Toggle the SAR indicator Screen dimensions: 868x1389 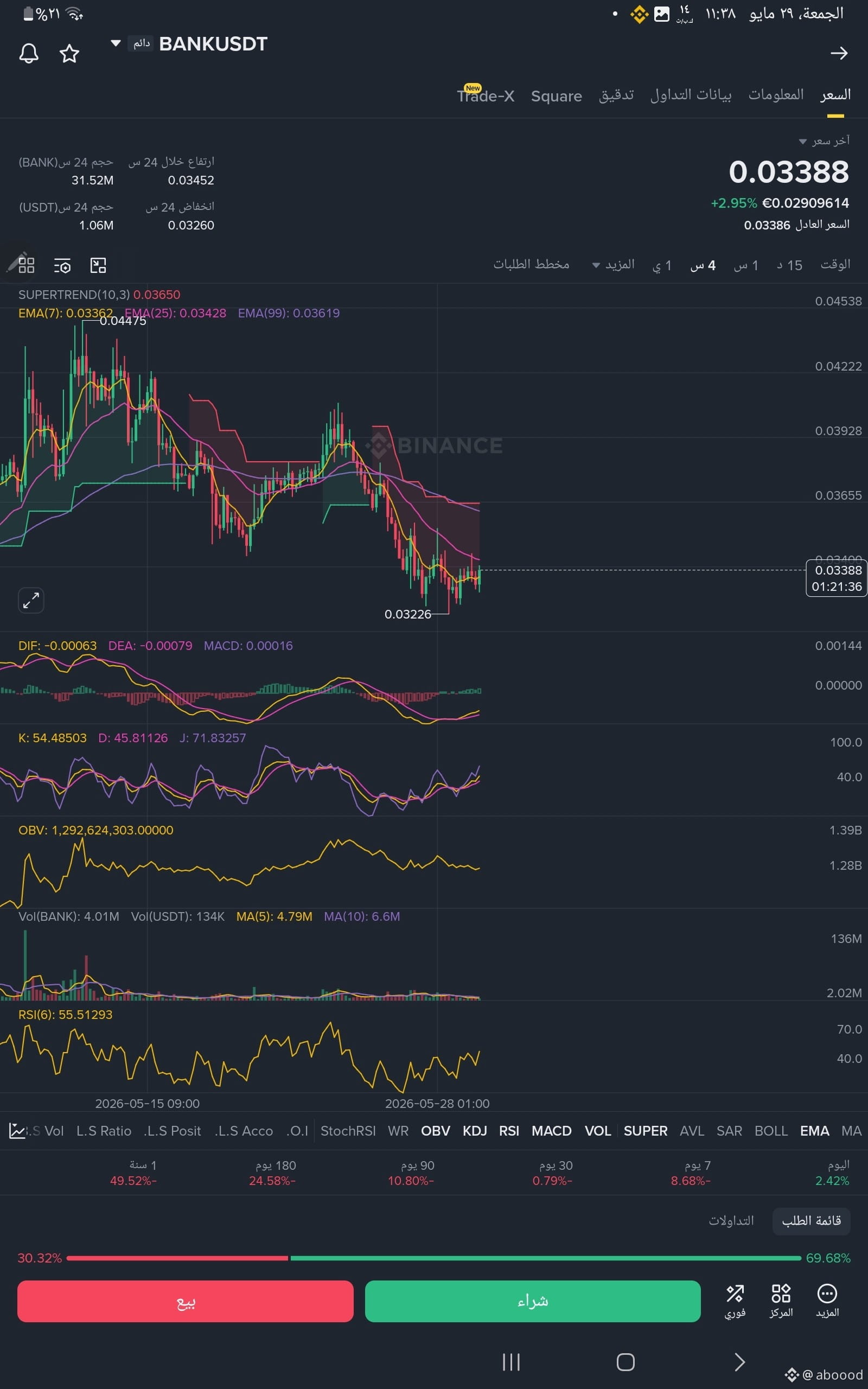click(x=729, y=1131)
